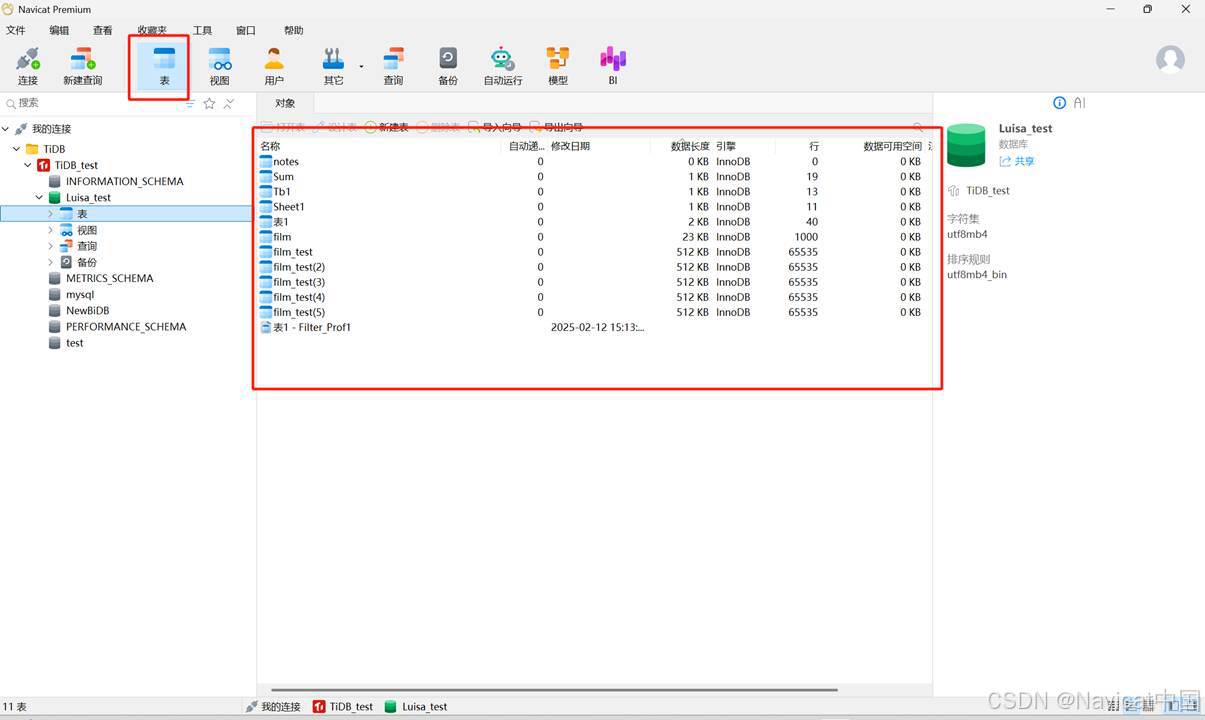Screen dimensions: 1205x720
Task: Open the 自动运行 (Automation) robot icon
Action: 503,66
